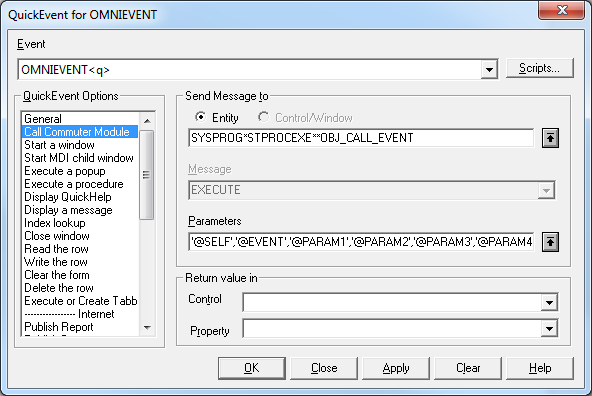Click the OK button
This screenshot has width=592, height=396.
click(251, 368)
